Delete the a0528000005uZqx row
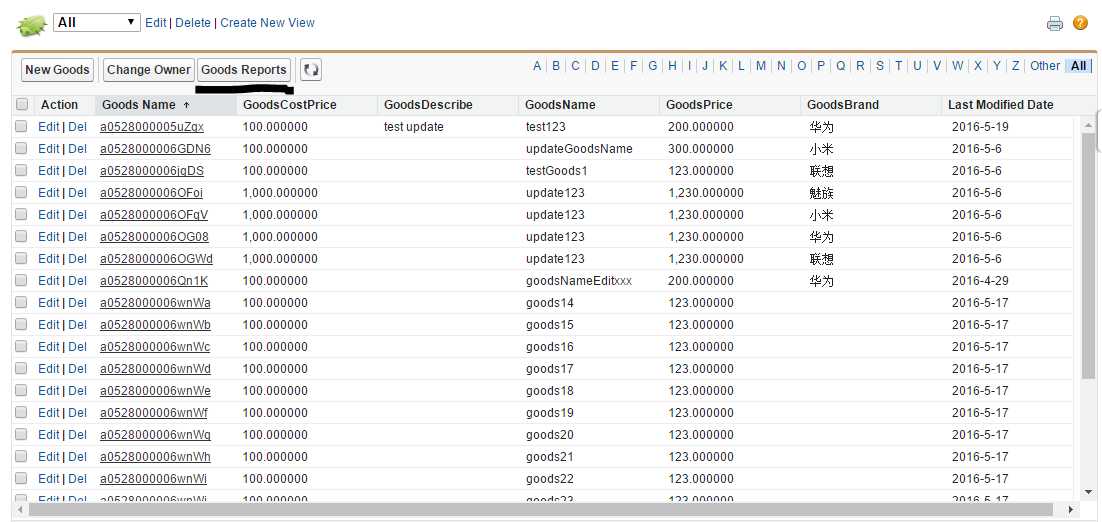Viewport: 1102px width, 522px height. [x=77, y=127]
